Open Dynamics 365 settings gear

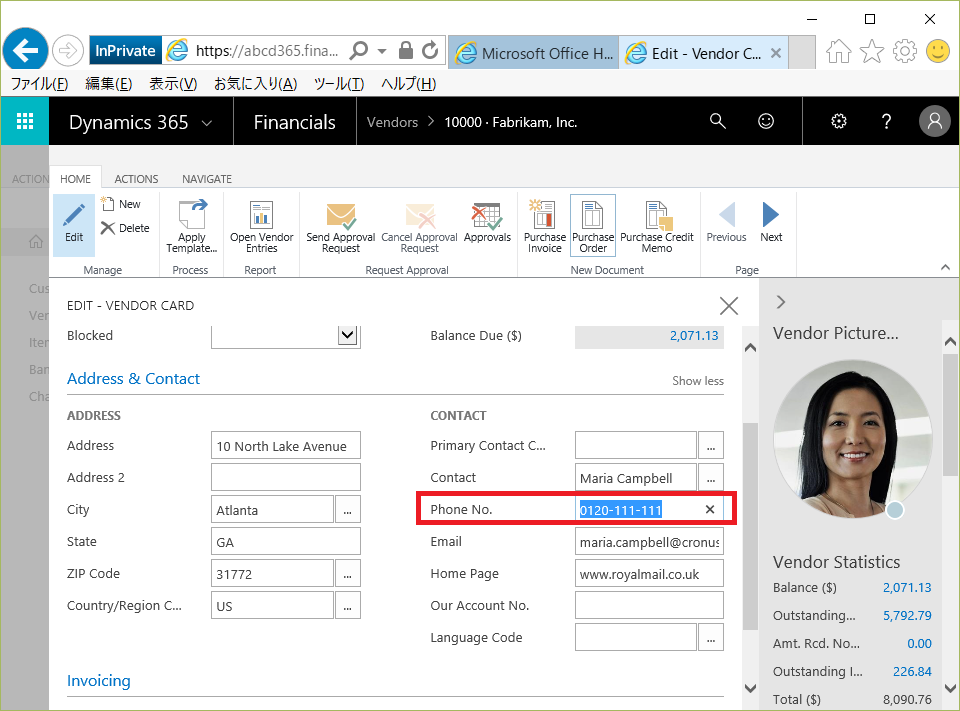coord(839,121)
